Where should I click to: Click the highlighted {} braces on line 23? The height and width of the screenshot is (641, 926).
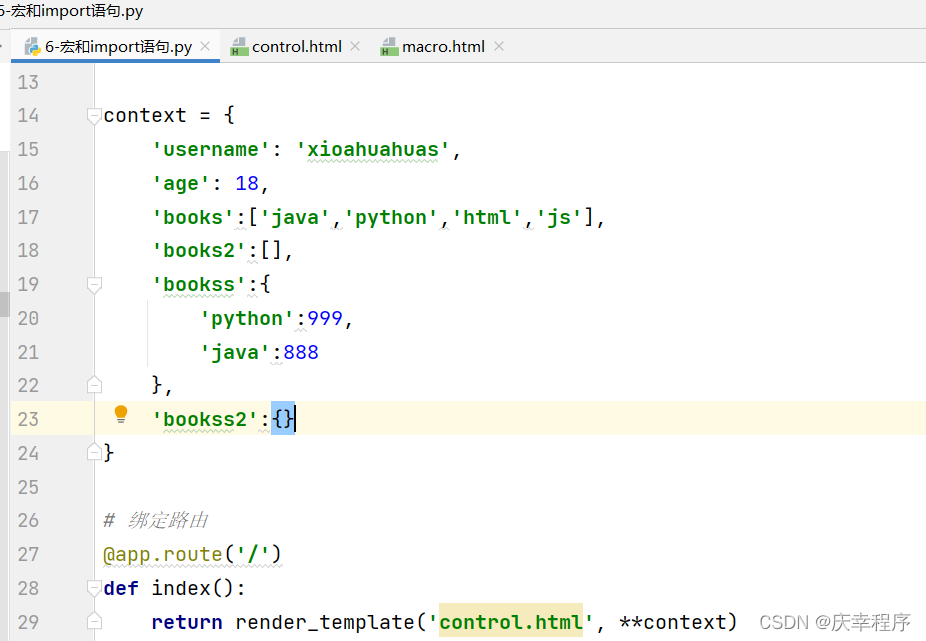pos(283,419)
